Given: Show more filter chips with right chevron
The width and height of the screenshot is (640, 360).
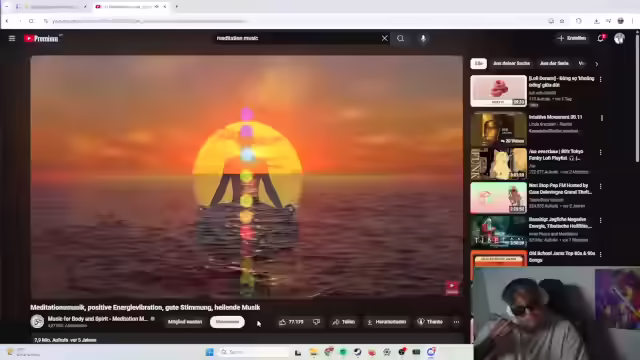Looking at the screenshot, I should click(x=596, y=64).
